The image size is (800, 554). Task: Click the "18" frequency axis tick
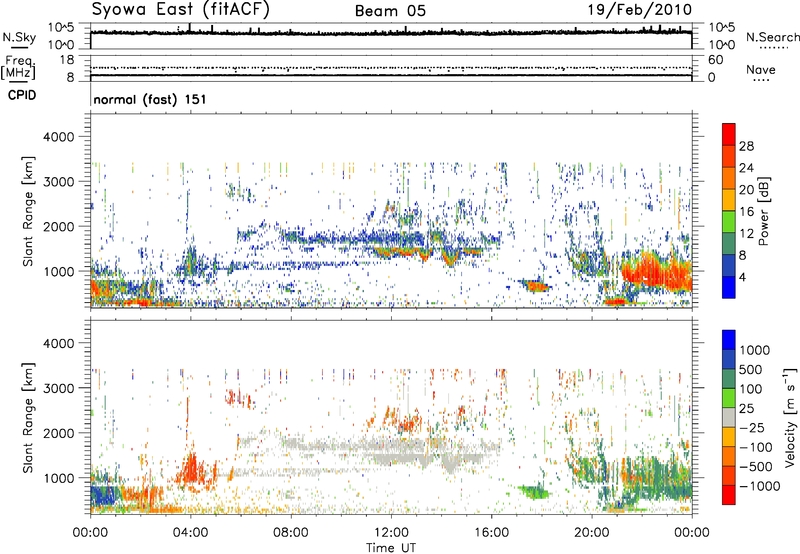pyautogui.click(x=67, y=60)
